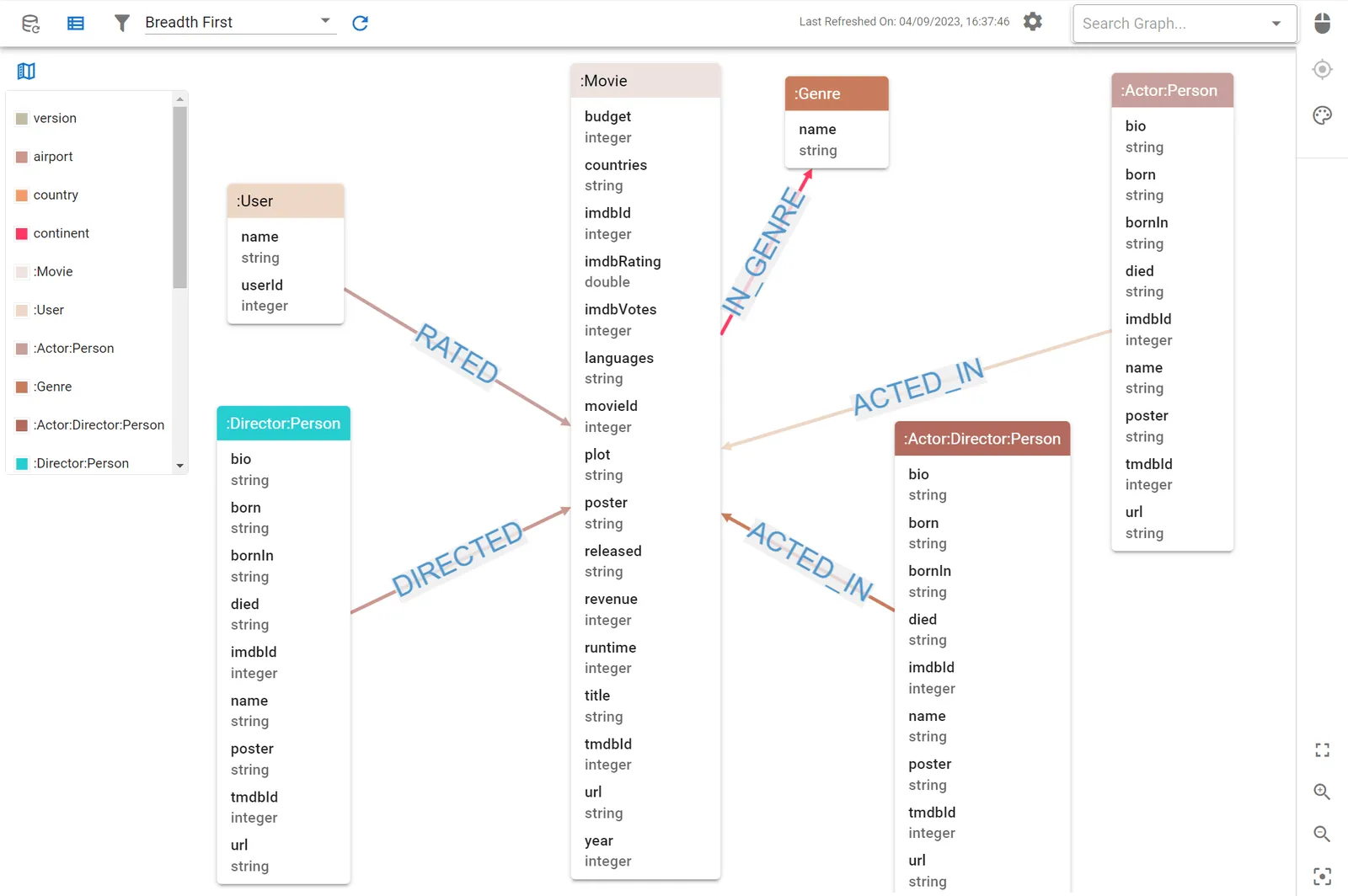The height and width of the screenshot is (896, 1348).
Task: Open settings with the gear icon
Action: coord(1033,22)
